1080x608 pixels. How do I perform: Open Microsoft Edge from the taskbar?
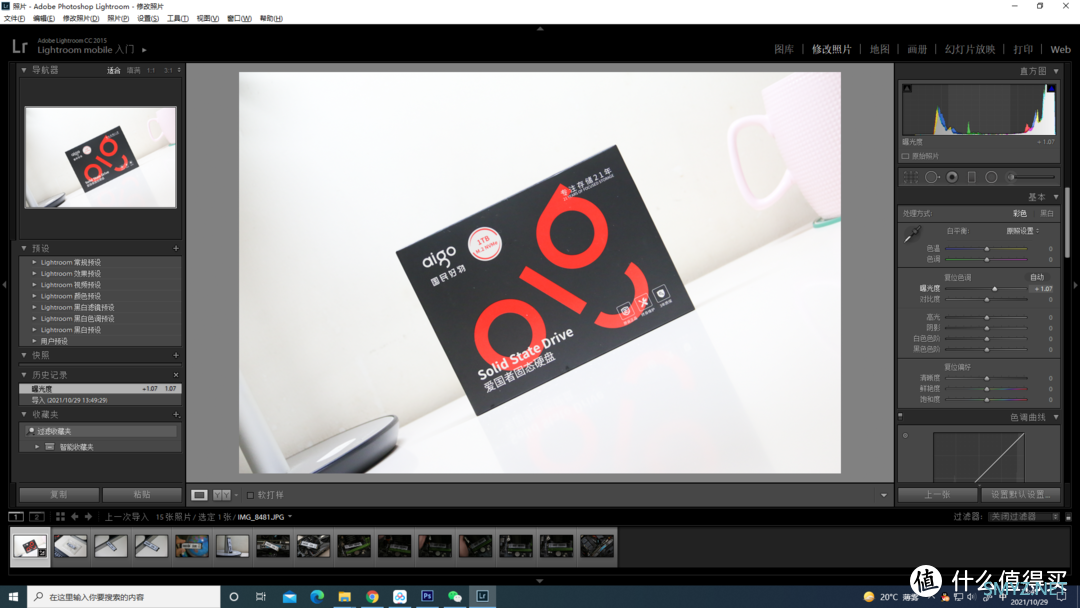(x=317, y=596)
